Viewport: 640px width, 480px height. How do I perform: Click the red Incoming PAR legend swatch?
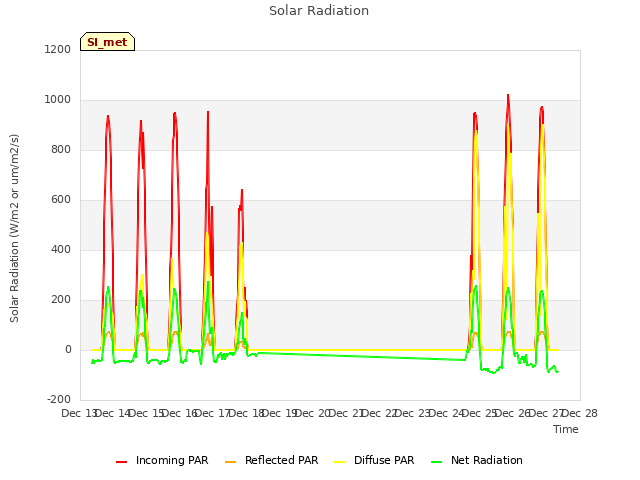pyautogui.click(x=121, y=462)
